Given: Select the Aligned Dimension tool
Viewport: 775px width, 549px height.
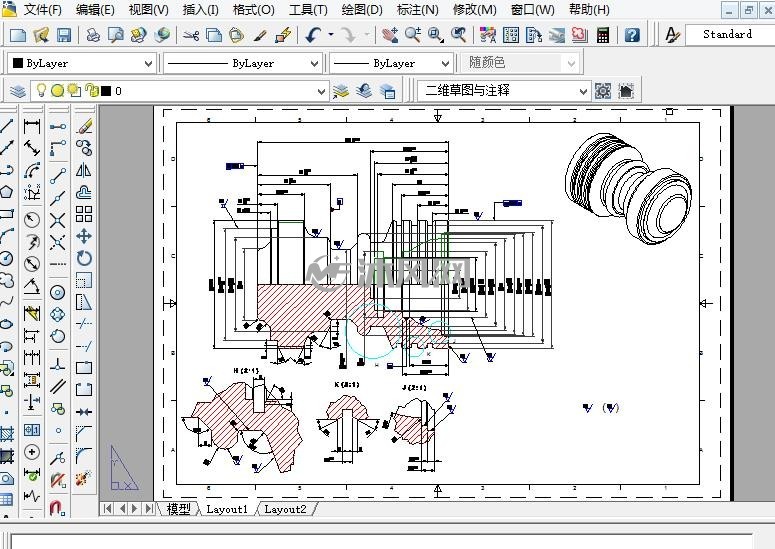Looking at the screenshot, I should 32,148.
